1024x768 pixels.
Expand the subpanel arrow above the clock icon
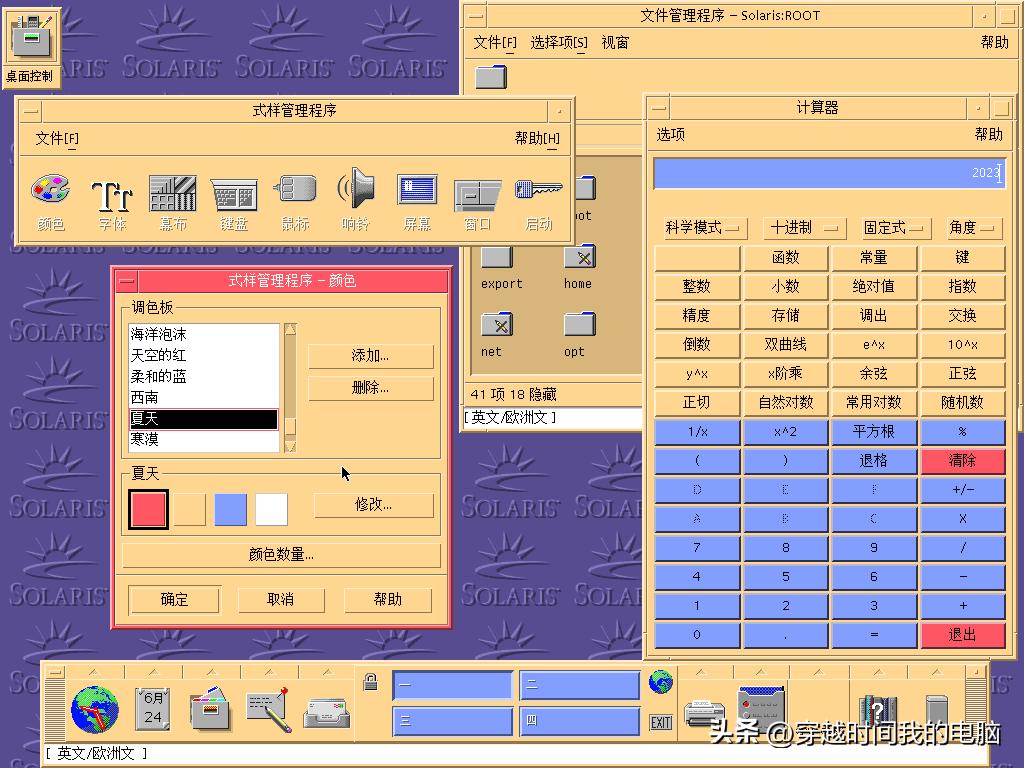(94, 672)
